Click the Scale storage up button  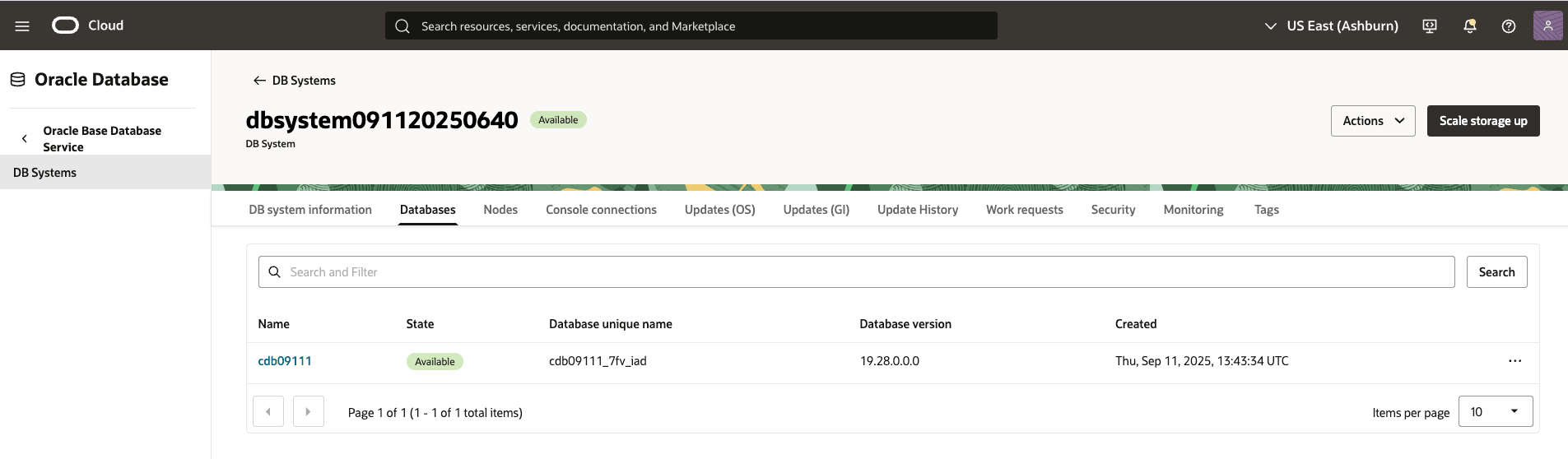1482,121
